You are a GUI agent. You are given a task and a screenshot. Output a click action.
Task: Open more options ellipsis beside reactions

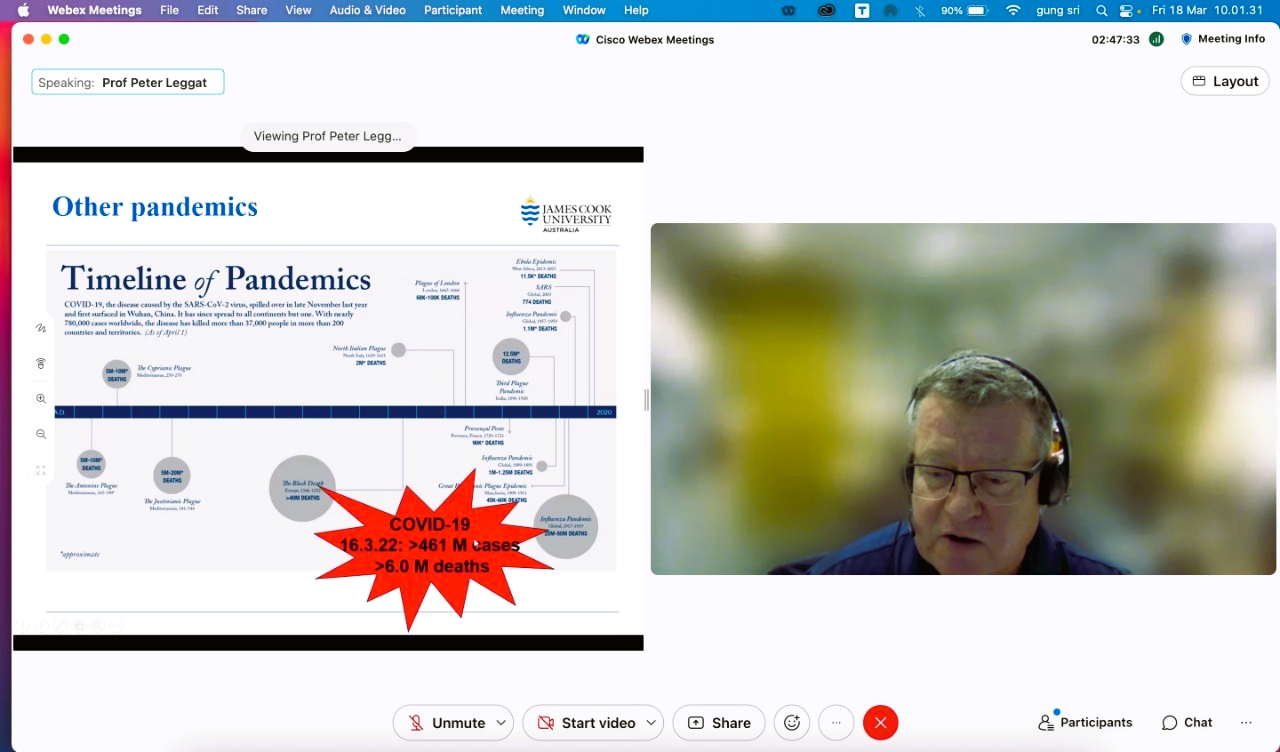coord(836,723)
